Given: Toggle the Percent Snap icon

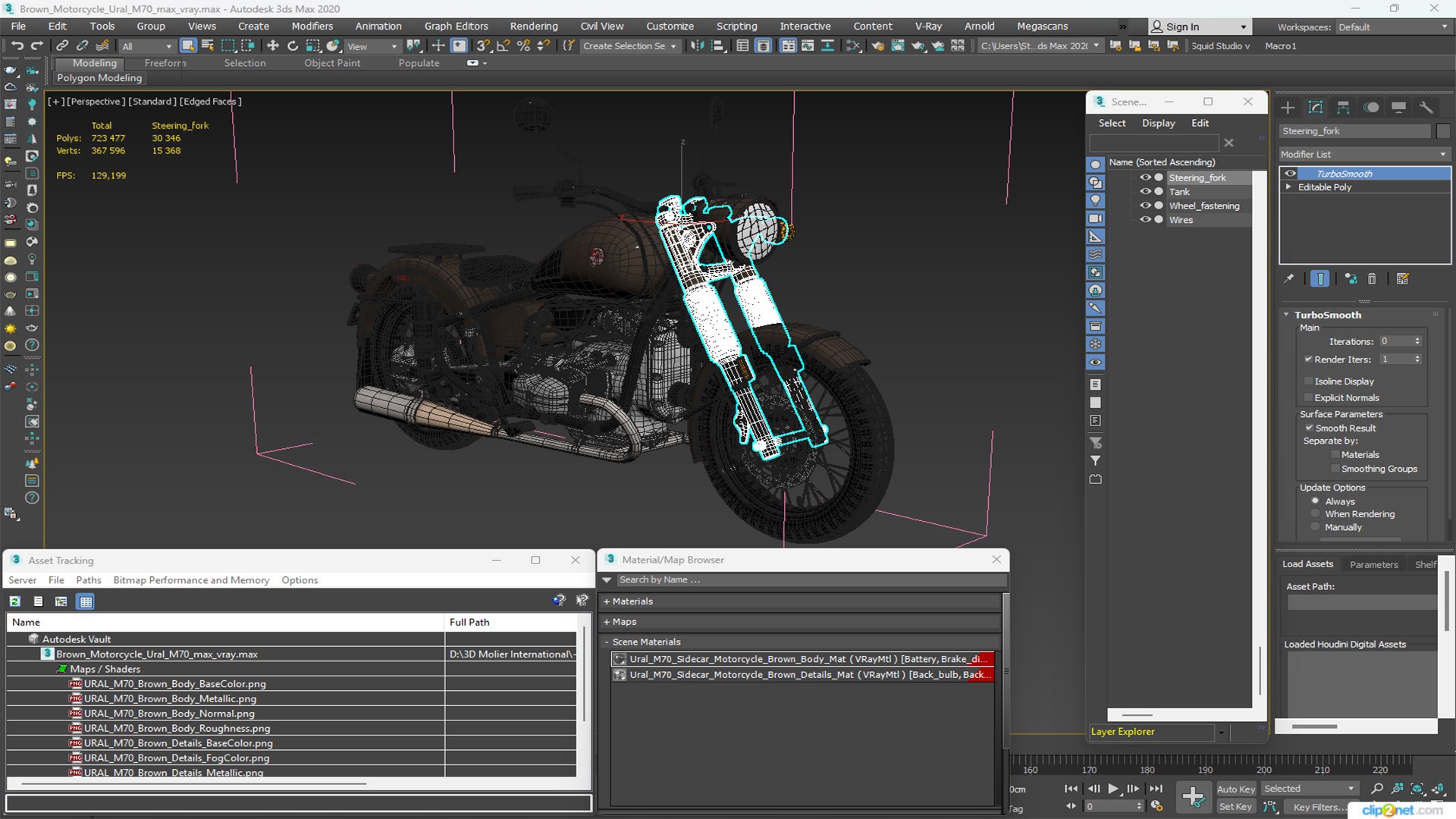Looking at the screenshot, I should (523, 45).
